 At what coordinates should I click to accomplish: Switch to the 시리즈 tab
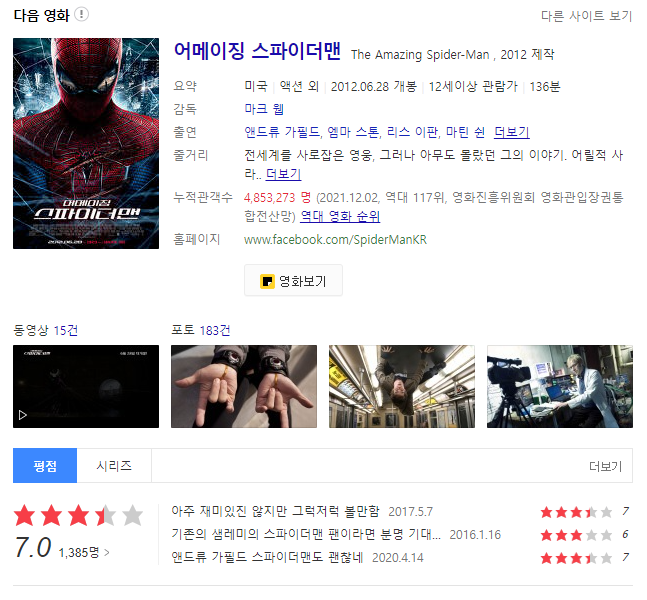tap(114, 465)
